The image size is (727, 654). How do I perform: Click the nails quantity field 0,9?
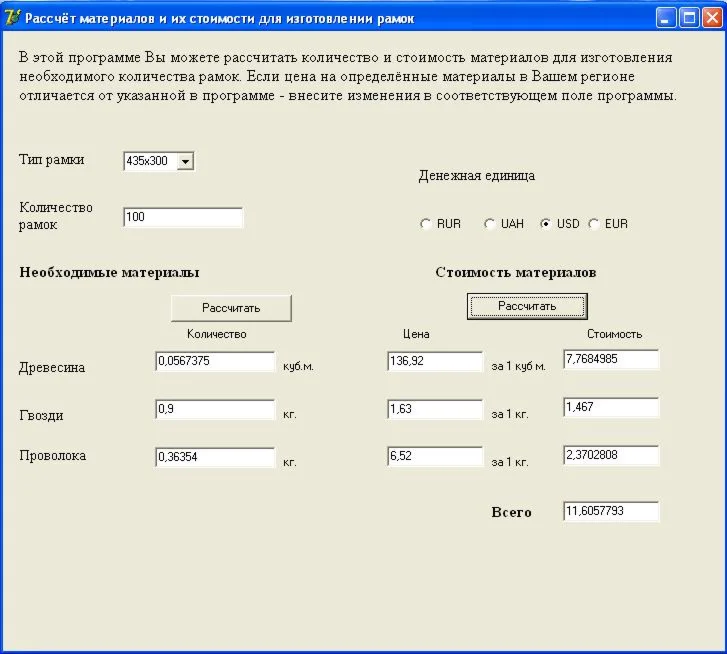[x=215, y=409]
